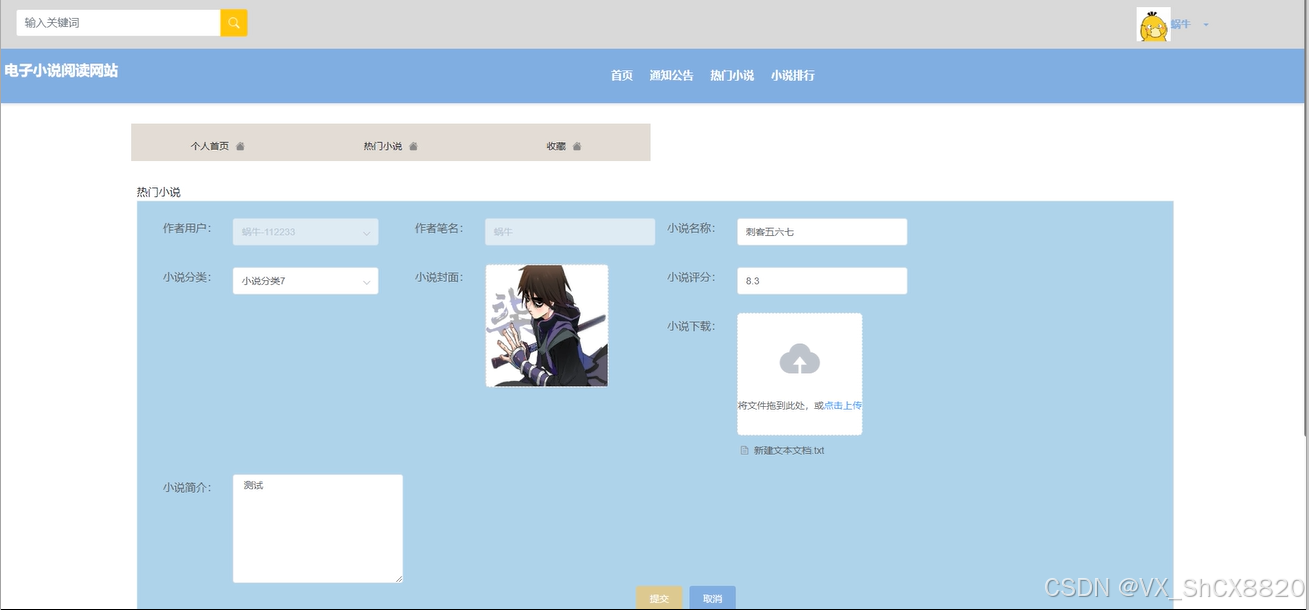Click the duck user avatar
The height and width of the screenshot is (610, 1309).
point(1153,25)
